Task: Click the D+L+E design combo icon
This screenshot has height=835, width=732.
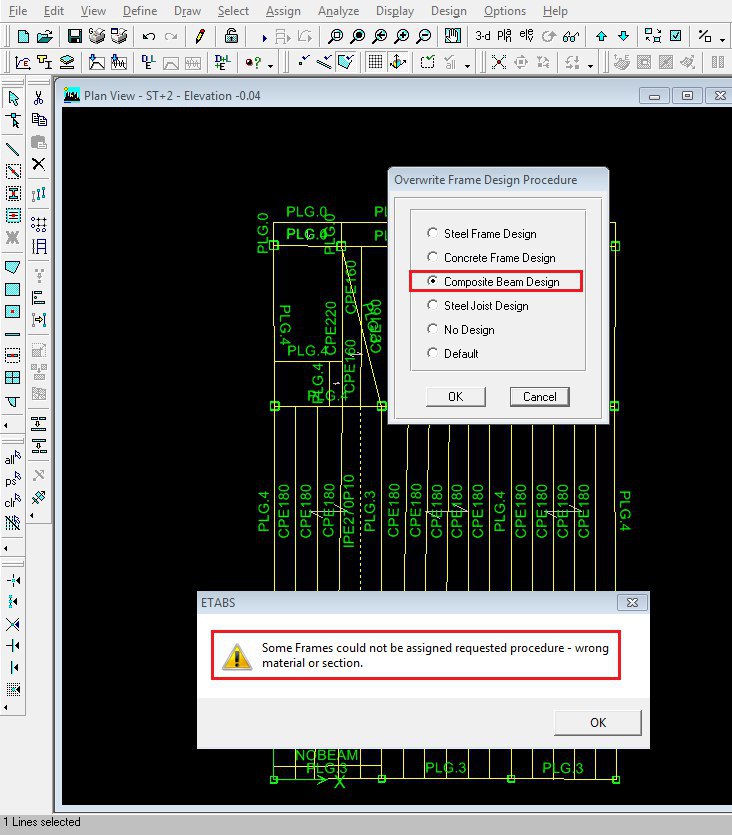Action: (x=223, y=63)
